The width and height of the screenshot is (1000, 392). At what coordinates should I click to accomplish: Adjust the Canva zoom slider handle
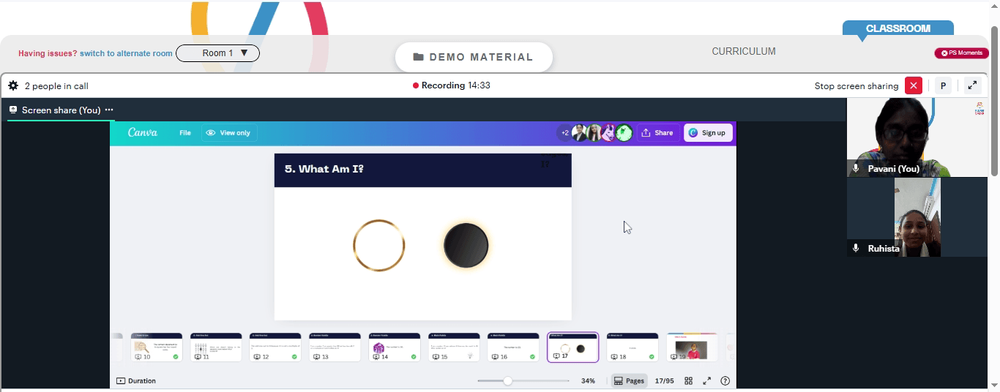(x=508, y=381)
